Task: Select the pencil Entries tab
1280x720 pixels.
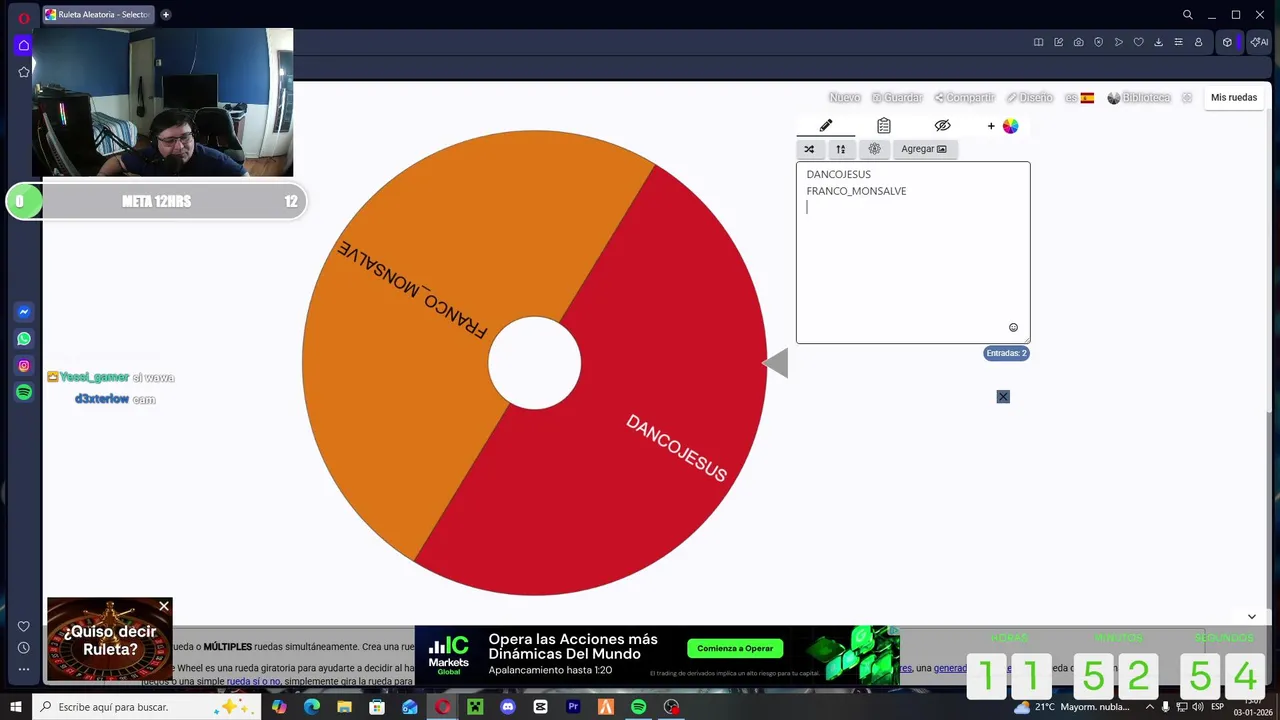Action: click(826, 126)
